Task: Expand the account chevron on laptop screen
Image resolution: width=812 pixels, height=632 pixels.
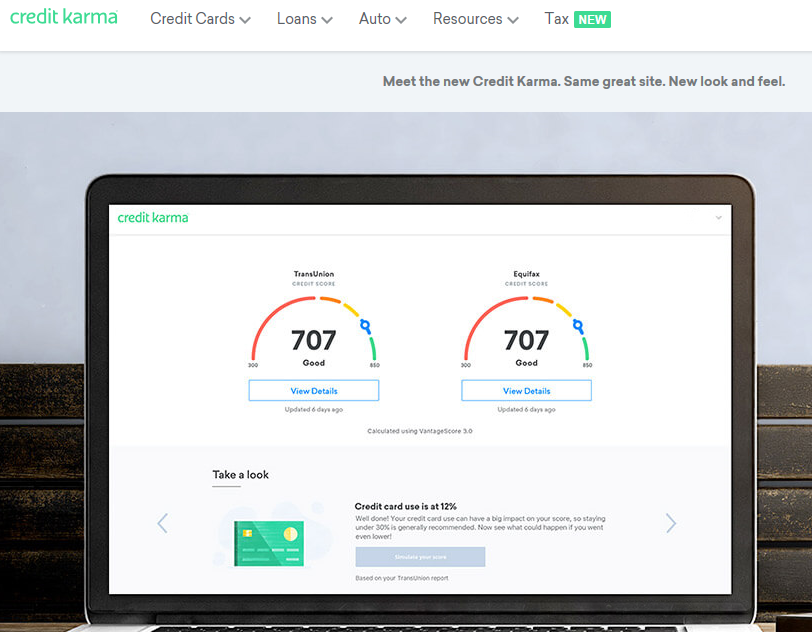Action: click(718, 218)
